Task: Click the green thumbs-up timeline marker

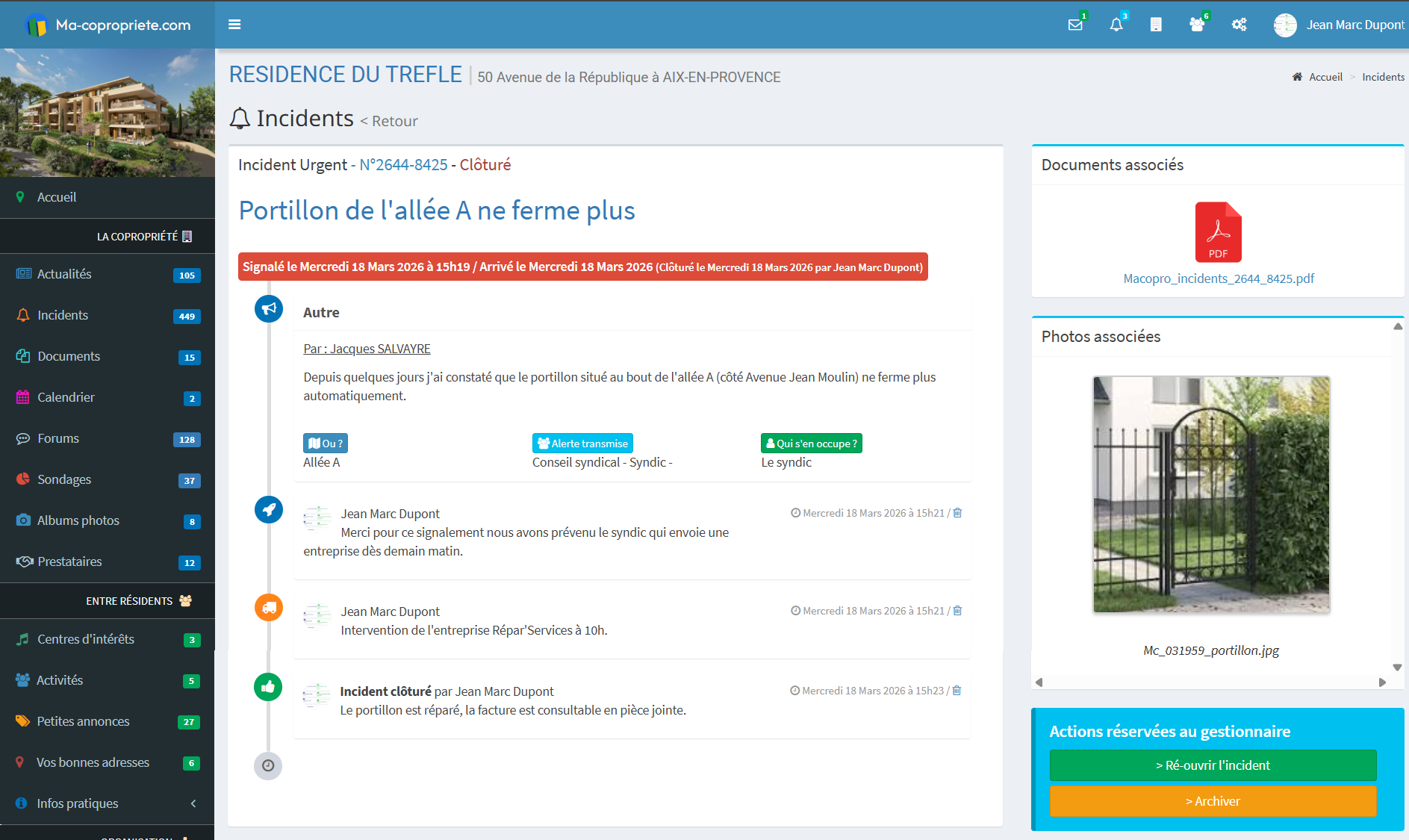Action: point(268,687)
